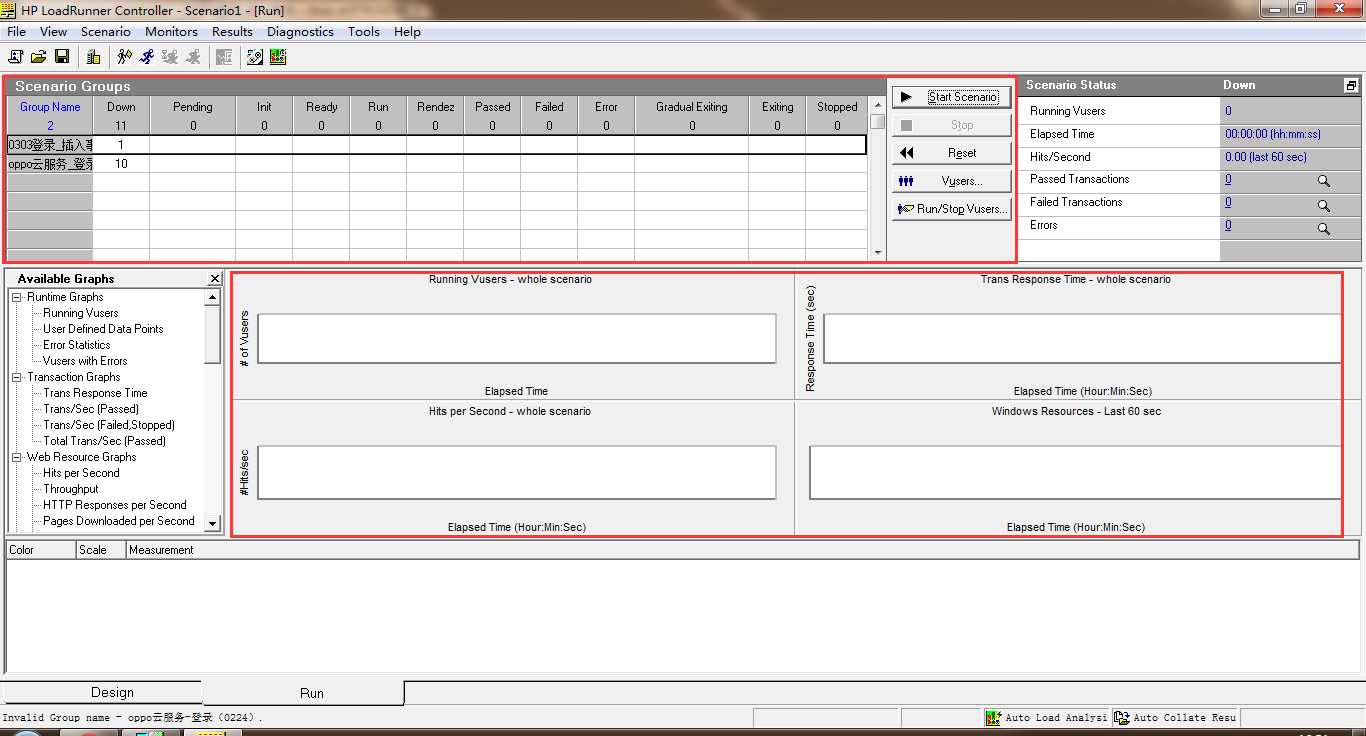
Task: Click the Gradual Exiting column header
Action: coord(692,107)
